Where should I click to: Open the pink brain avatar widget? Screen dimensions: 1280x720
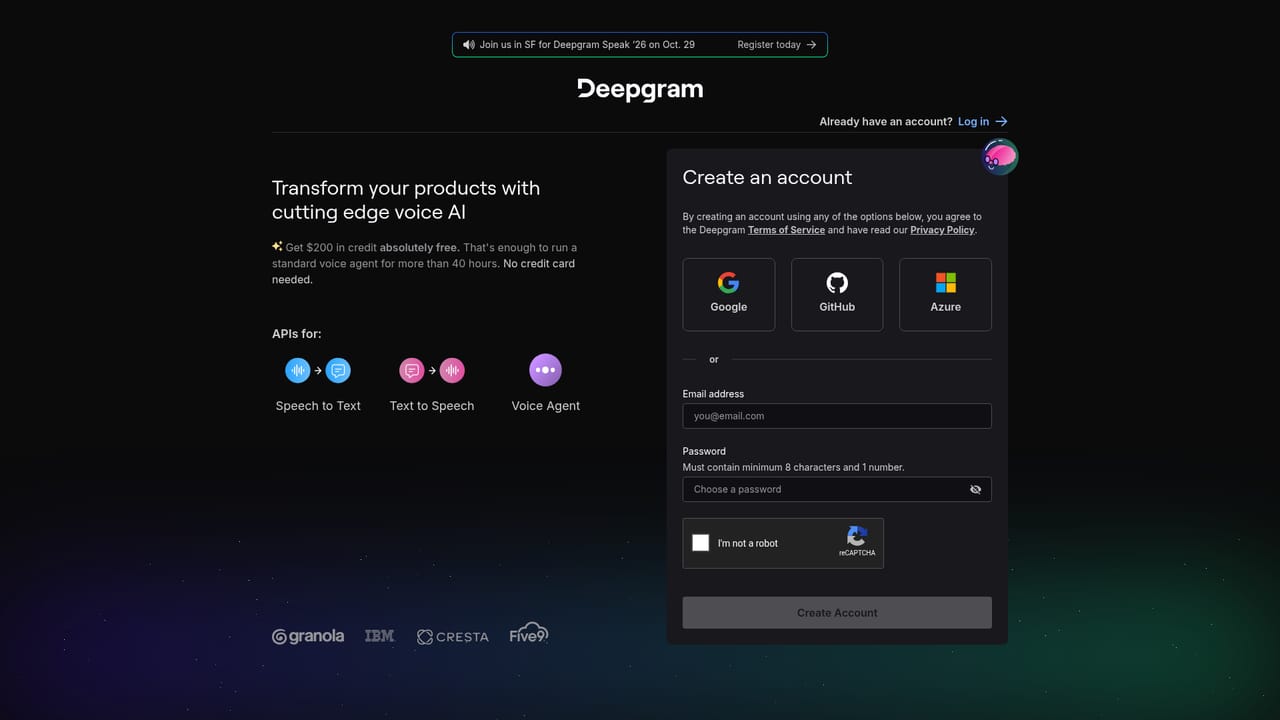(x=1000, y=157)
